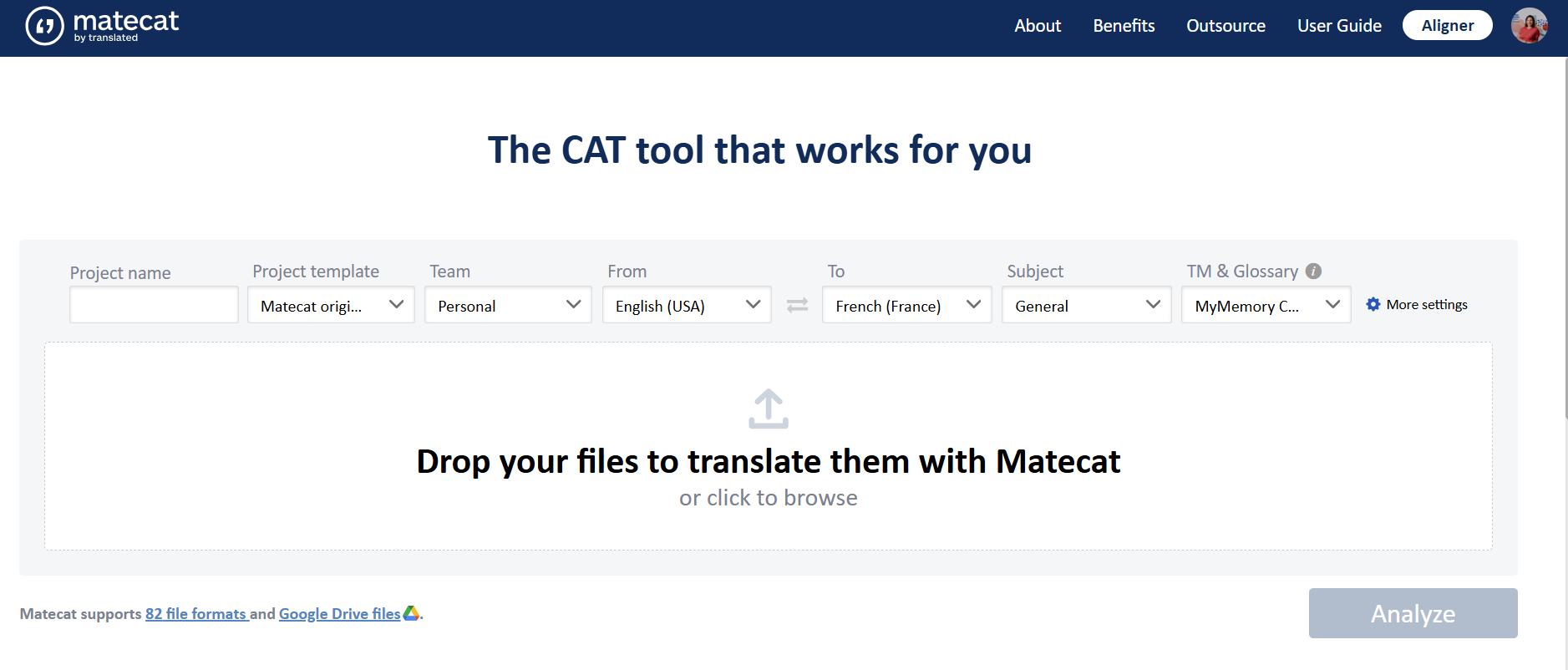This screenshot has height=670, width=1568.
Task: Open the About menu item
Action: click(1038, 26)
